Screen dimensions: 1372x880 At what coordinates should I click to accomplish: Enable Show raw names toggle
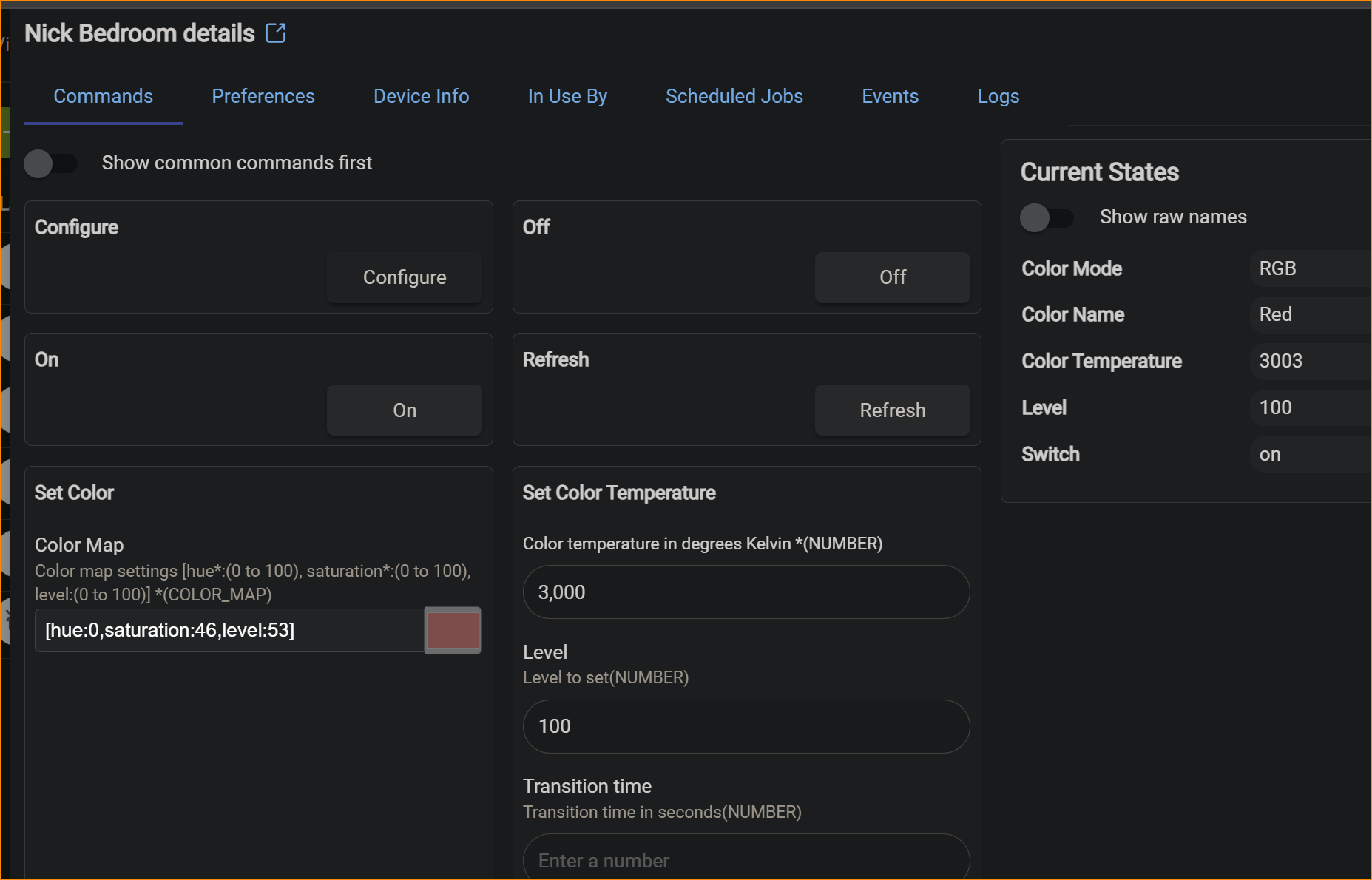(1046, 217)
